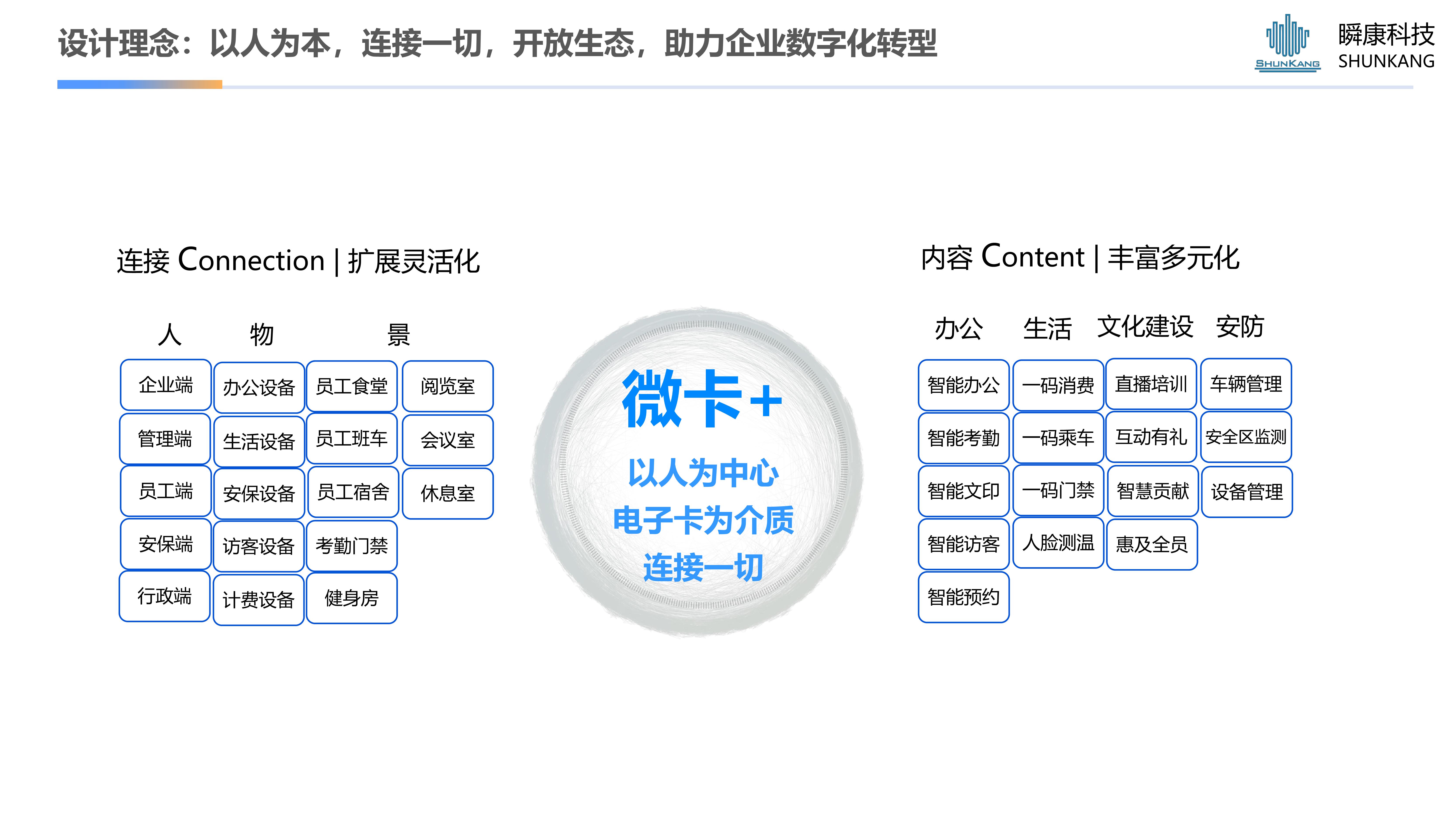Click the 智能办公 box
Image resolution: width=1456 pixels, height=819 pixels.
(x=964, y=385)
